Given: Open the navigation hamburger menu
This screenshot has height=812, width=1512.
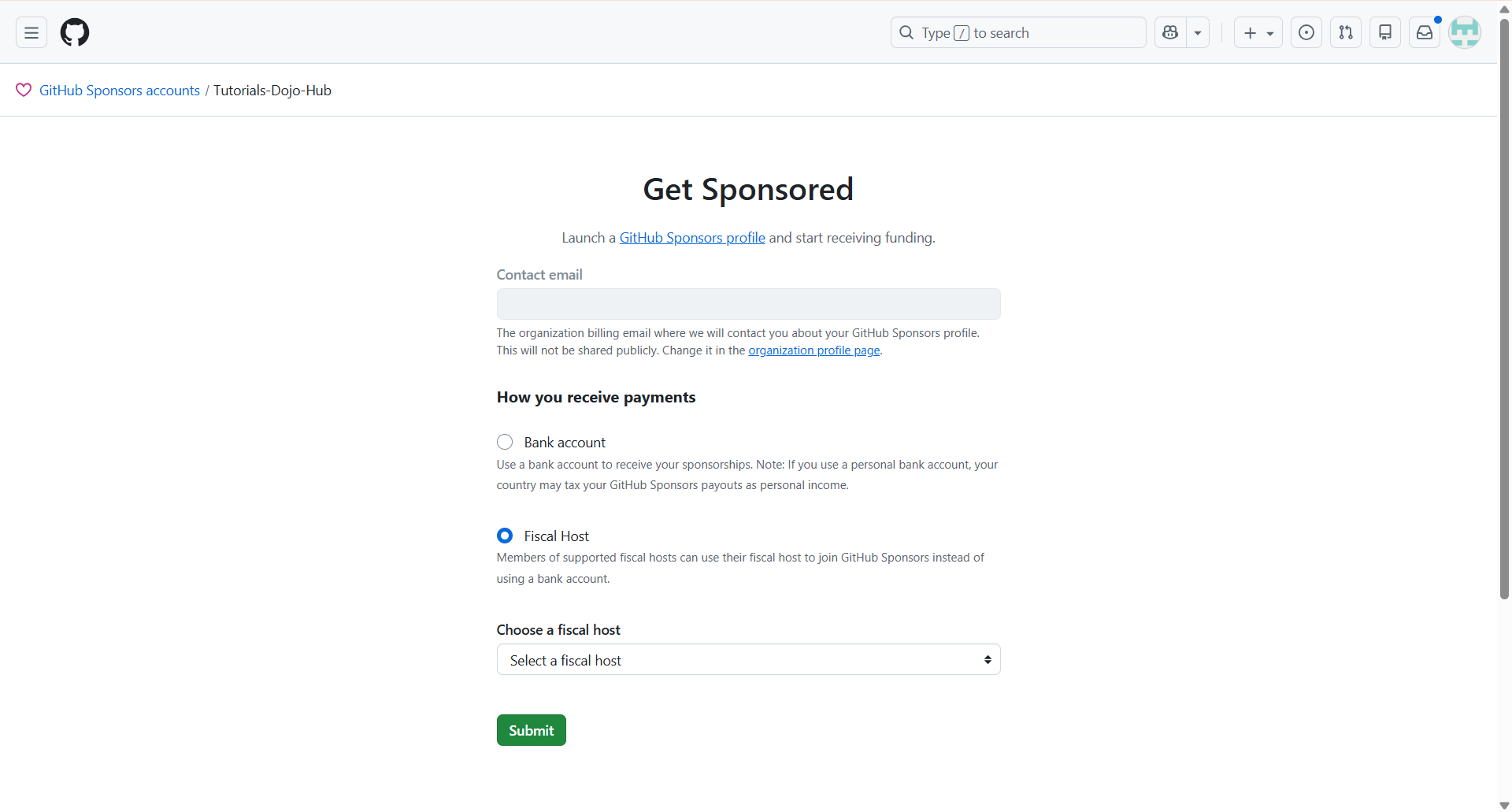Looking at the screenshot, I should point(30,32).
